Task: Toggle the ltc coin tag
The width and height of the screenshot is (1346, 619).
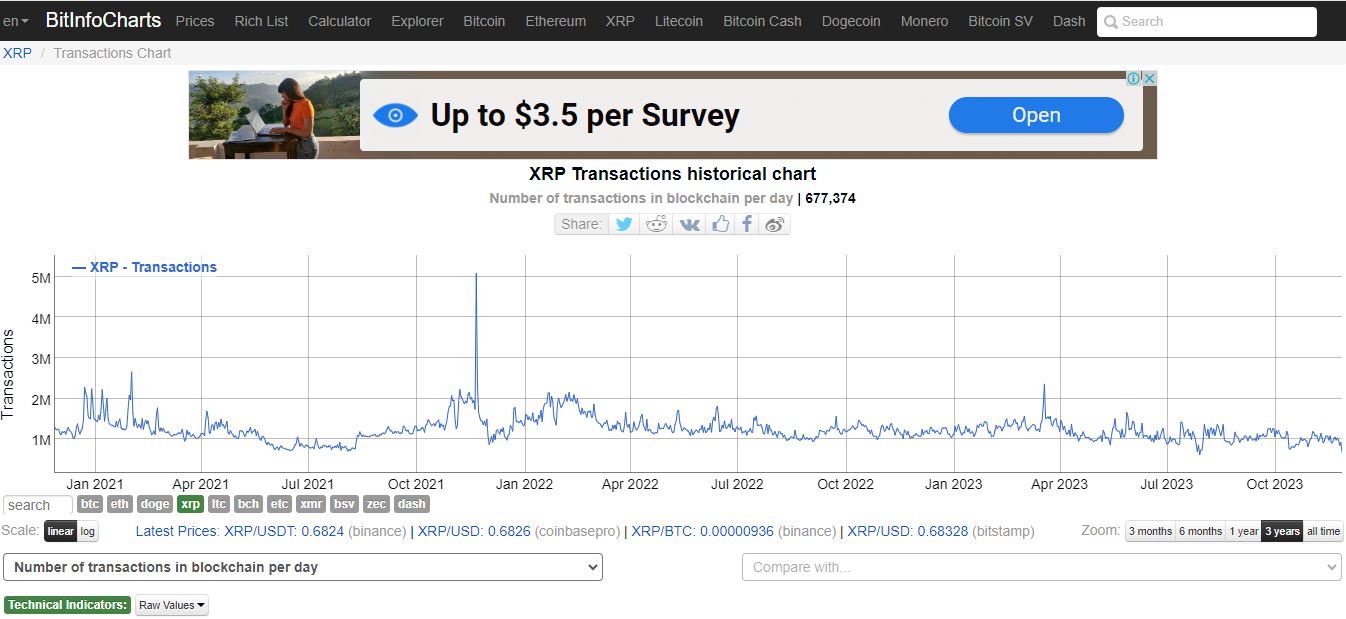Action: pyautogui.click(x=219, y=504)
